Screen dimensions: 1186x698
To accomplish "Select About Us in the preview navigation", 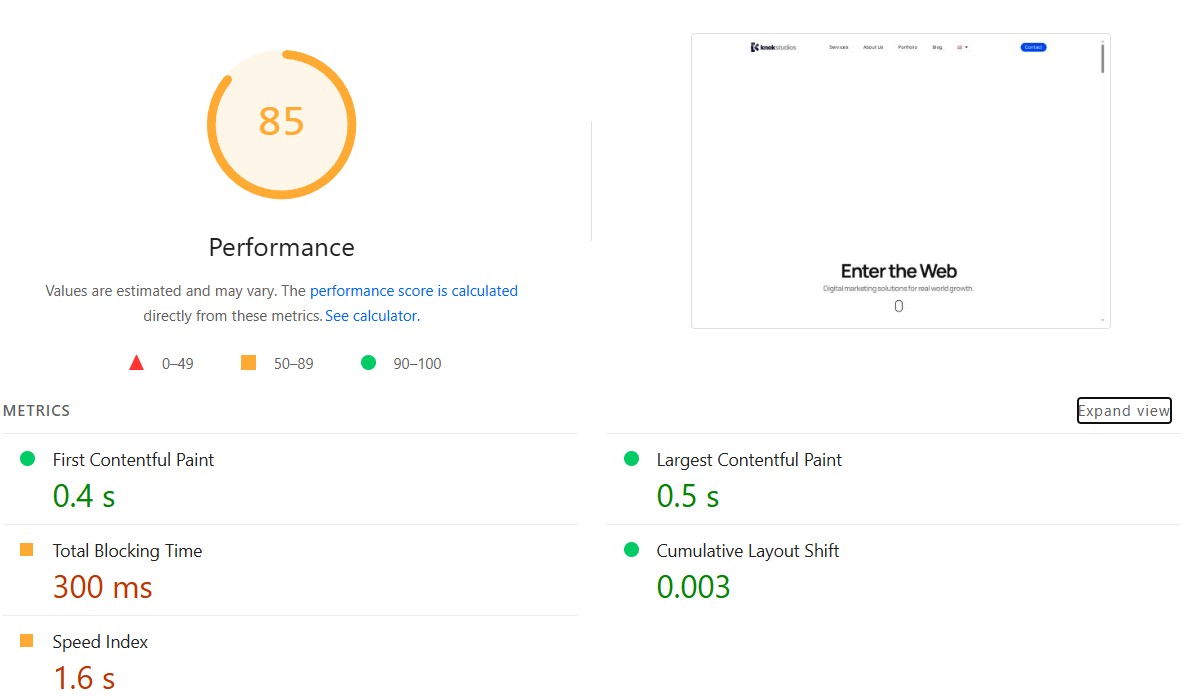I will pyautogui.click(x=873, y=47).
